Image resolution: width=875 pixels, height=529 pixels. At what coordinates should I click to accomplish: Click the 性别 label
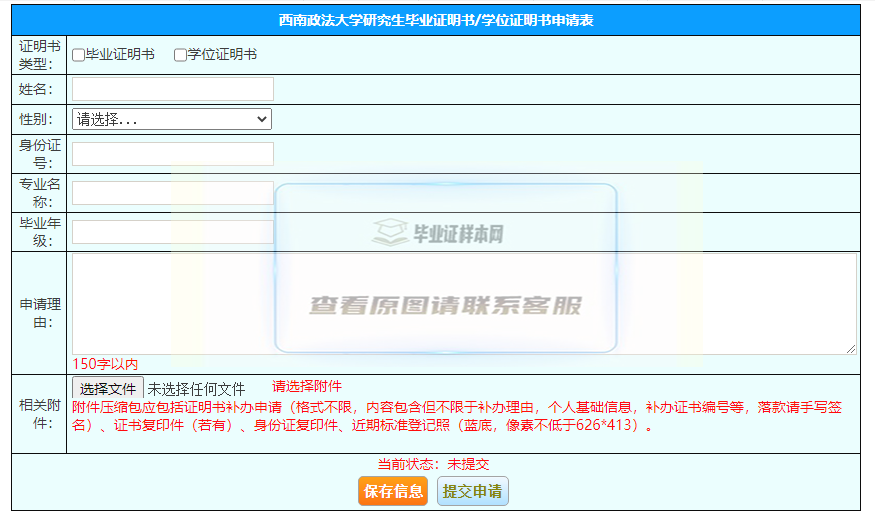point(36,119)
